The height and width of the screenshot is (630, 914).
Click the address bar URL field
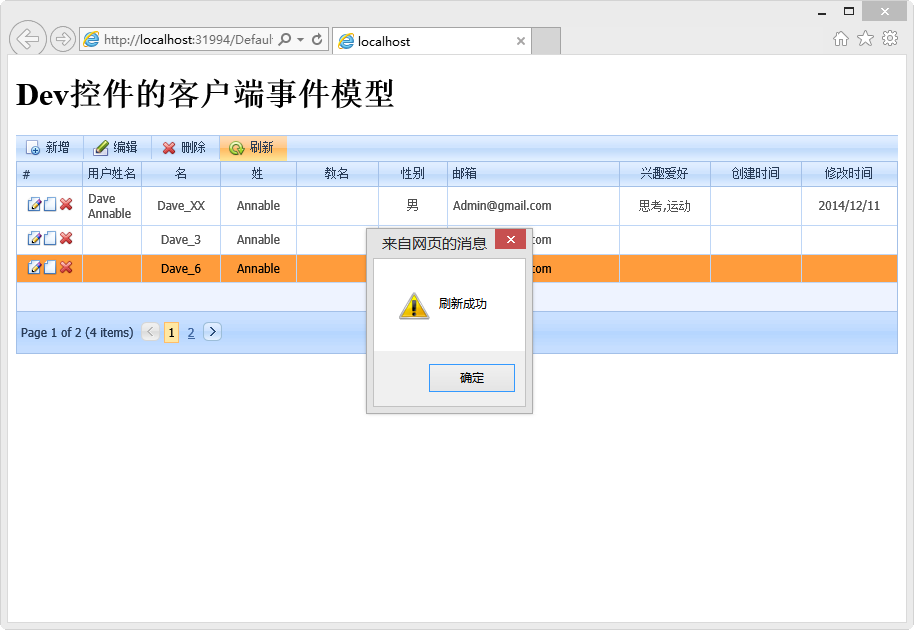pyautogui.click(x=188, y=40)
